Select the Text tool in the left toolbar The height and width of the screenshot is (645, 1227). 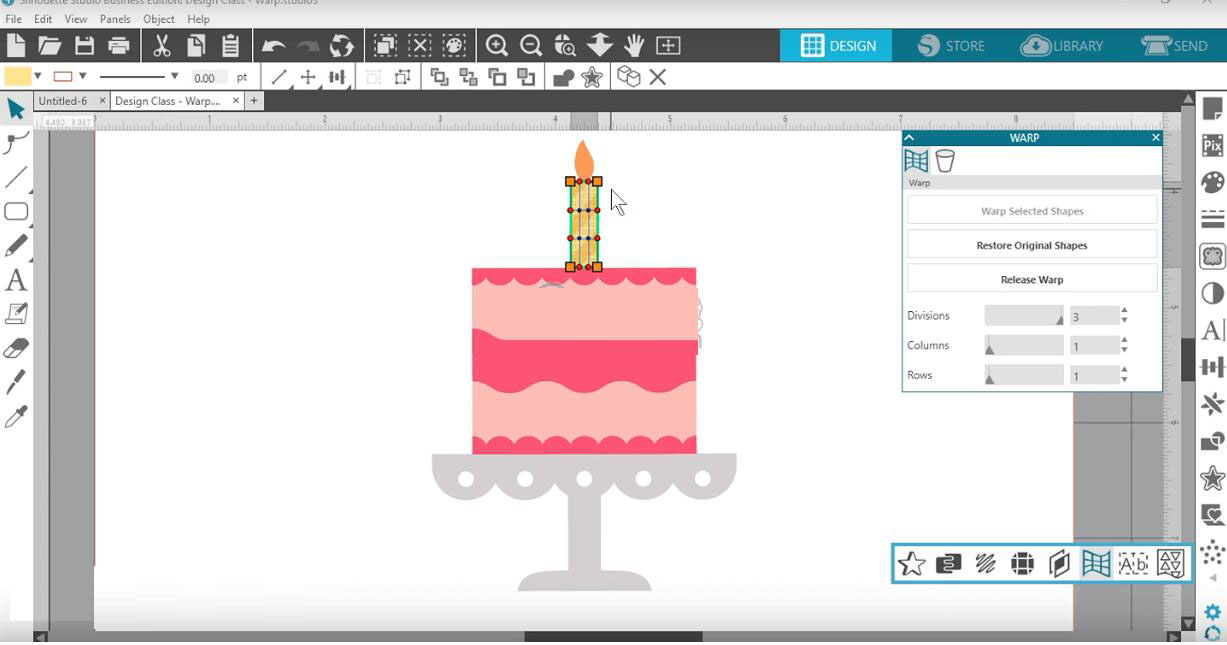16,280
